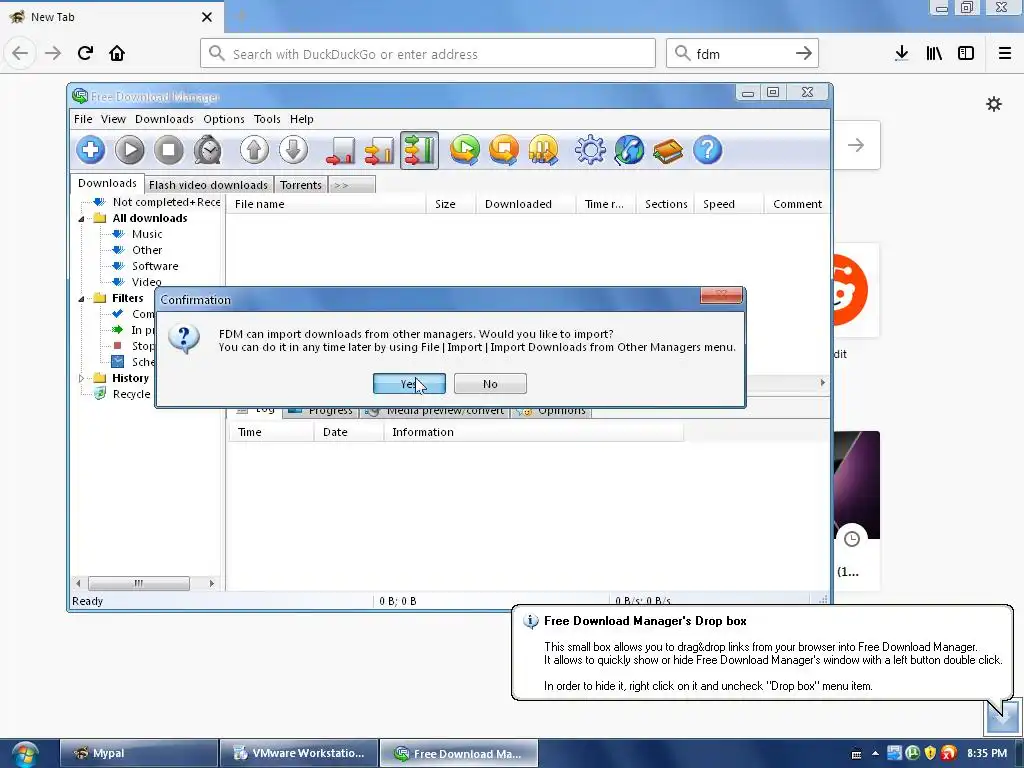
Task: Collapse the Filters tree node
Action: coord(82,298)
